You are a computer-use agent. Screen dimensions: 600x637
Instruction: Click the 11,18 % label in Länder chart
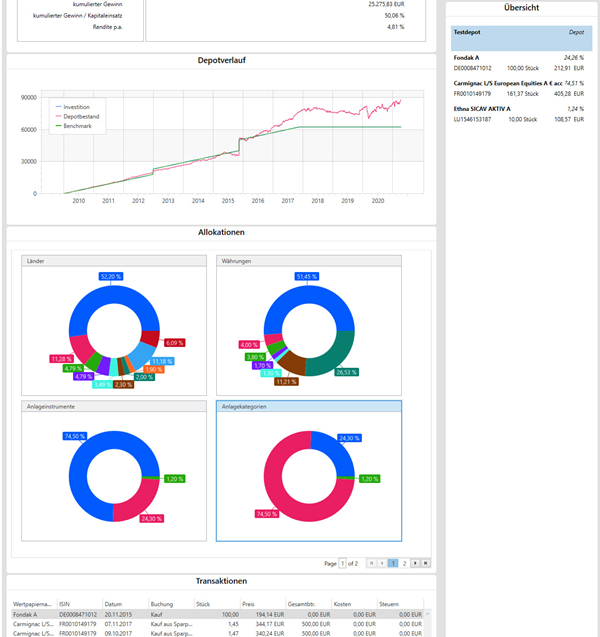(162, 361)
